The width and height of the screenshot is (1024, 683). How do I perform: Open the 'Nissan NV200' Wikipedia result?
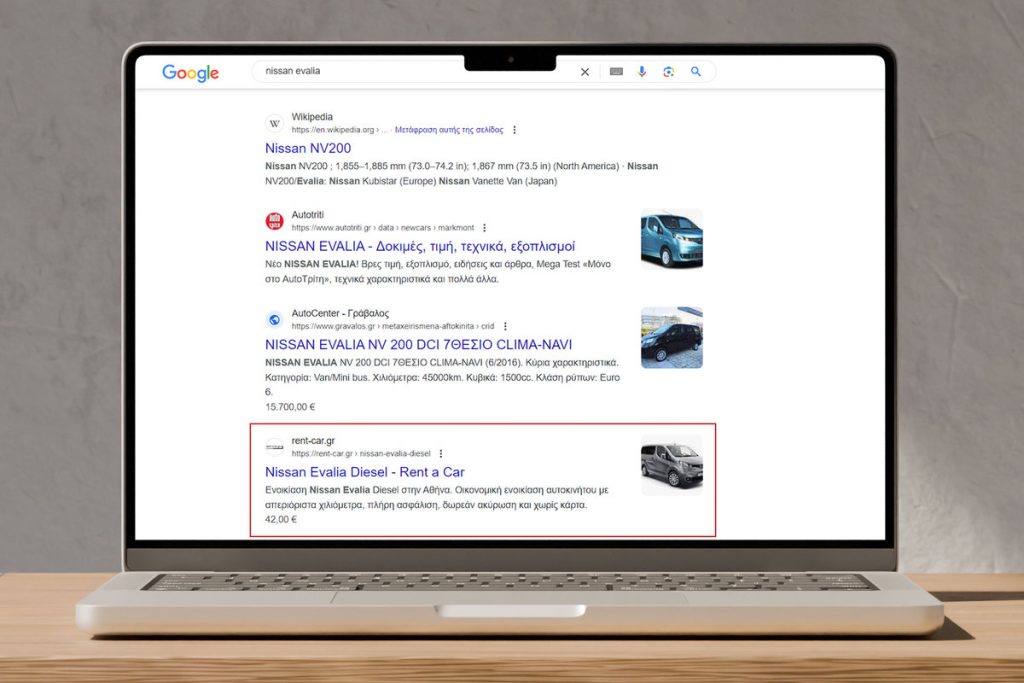pos(308,148)
